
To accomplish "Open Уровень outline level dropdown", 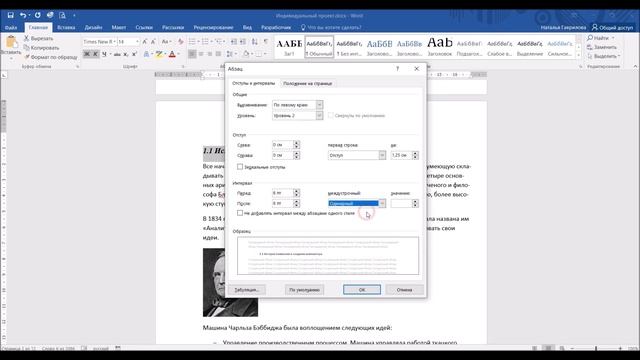I will [x=320, y=116].
